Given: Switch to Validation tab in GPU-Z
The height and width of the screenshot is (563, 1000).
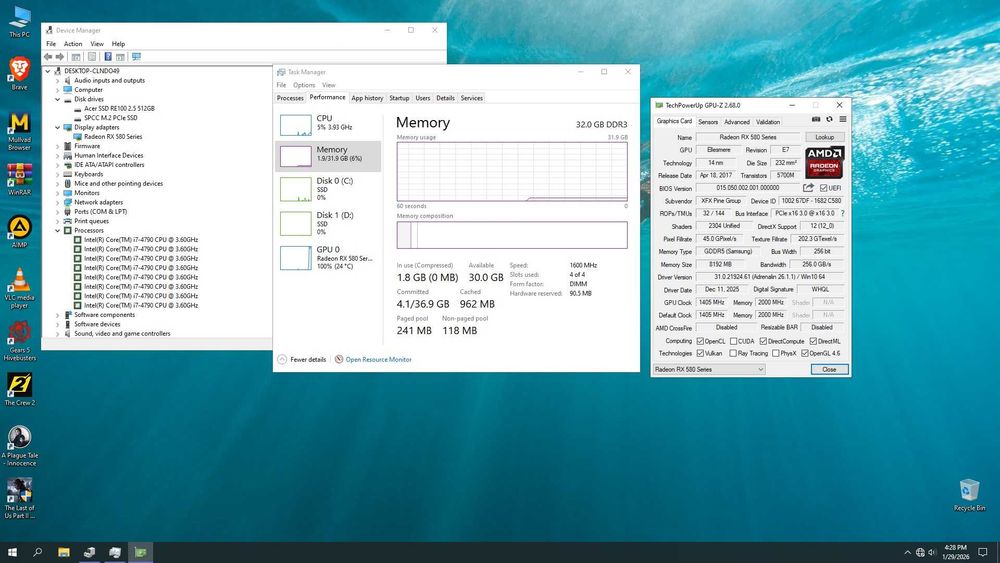Looking at the screenshot, I should (x=768, y=122).
